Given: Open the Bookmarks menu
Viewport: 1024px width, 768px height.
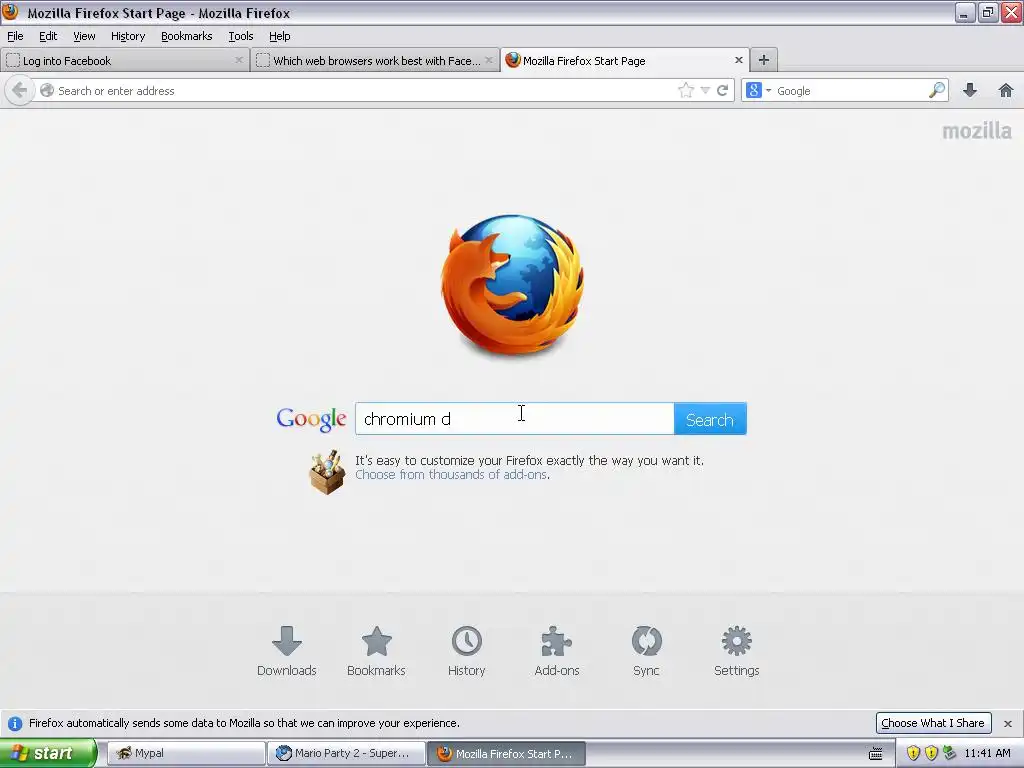Looking at the screenshot, I should coord(187,36).
